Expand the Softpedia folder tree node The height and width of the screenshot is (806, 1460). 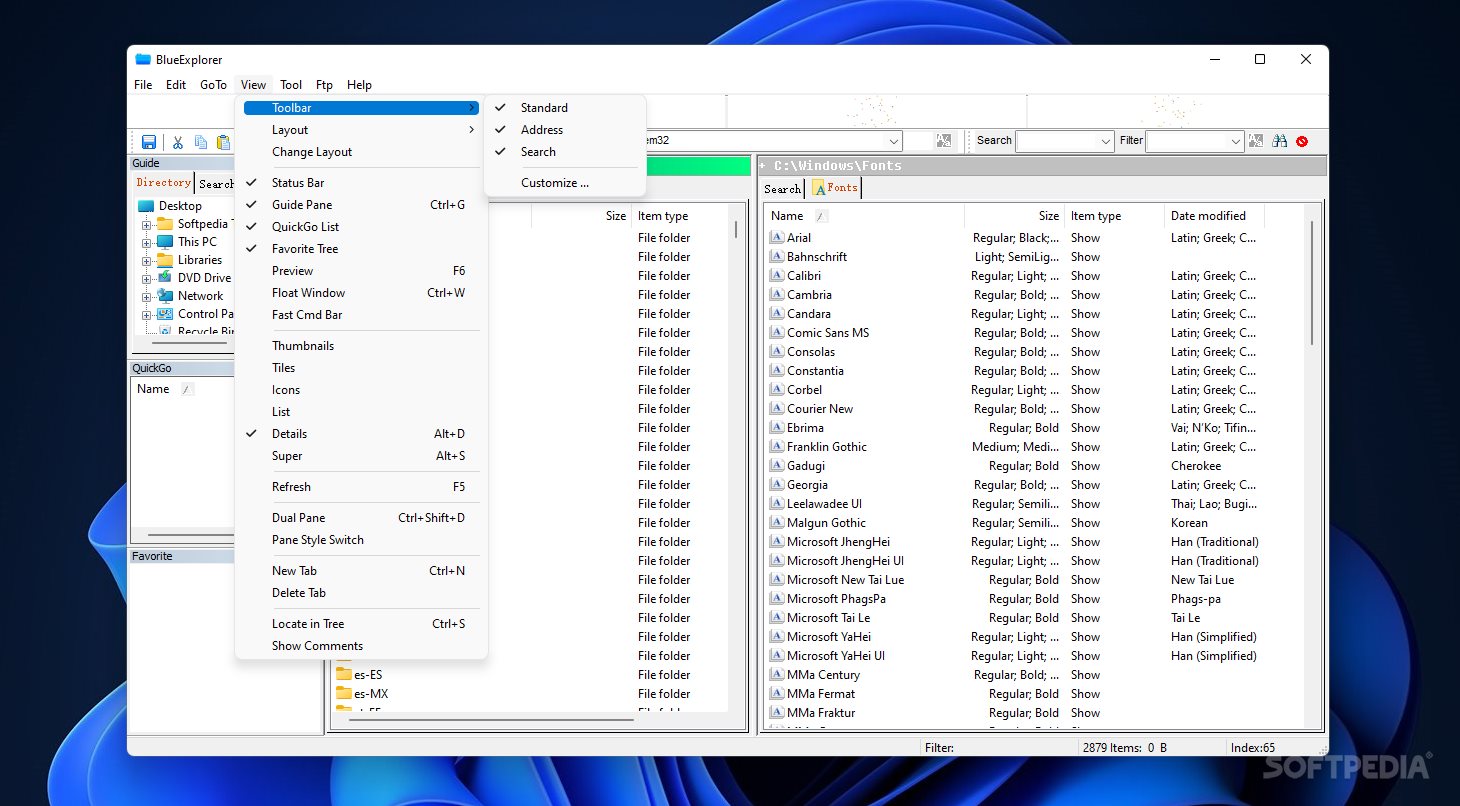[x=146, y=224]
